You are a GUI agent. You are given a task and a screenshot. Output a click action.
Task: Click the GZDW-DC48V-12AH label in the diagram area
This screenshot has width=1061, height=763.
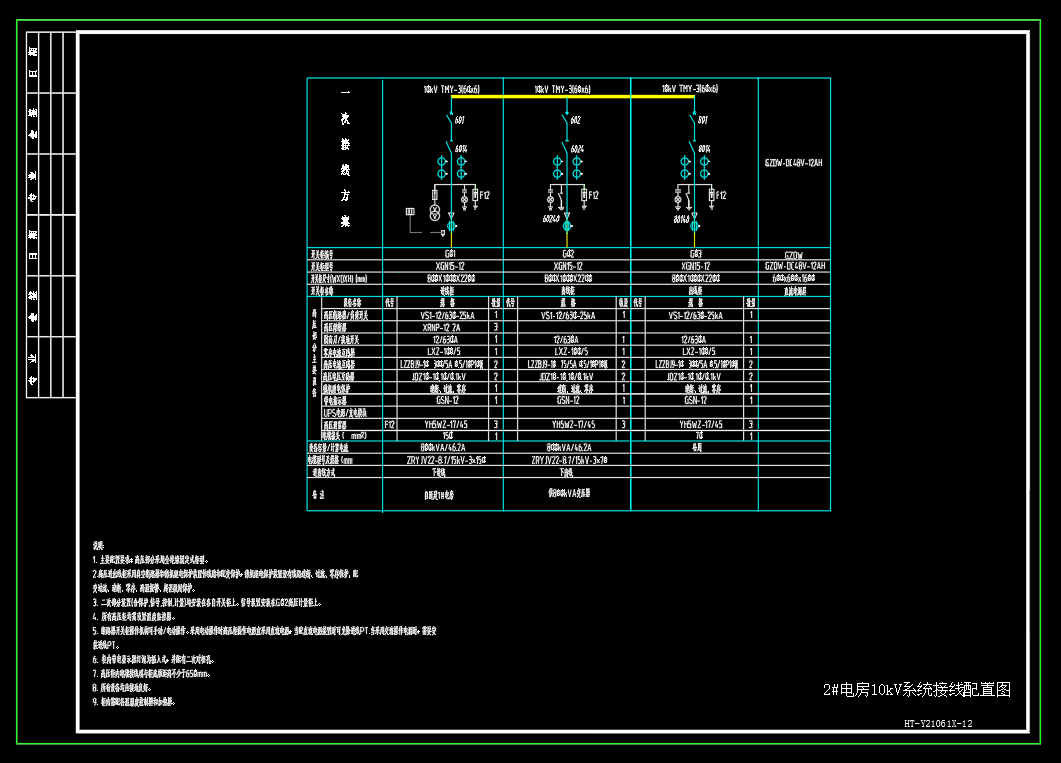[x=794, y=163]
